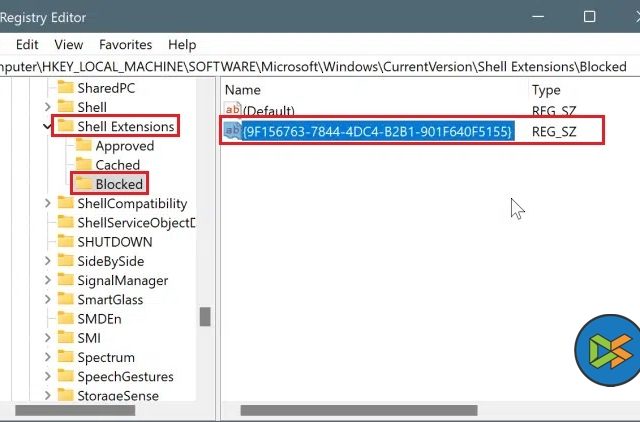640x422 pixels.
Task: Select the SHUTDOWN key label
Action: (x=115, y=242)
